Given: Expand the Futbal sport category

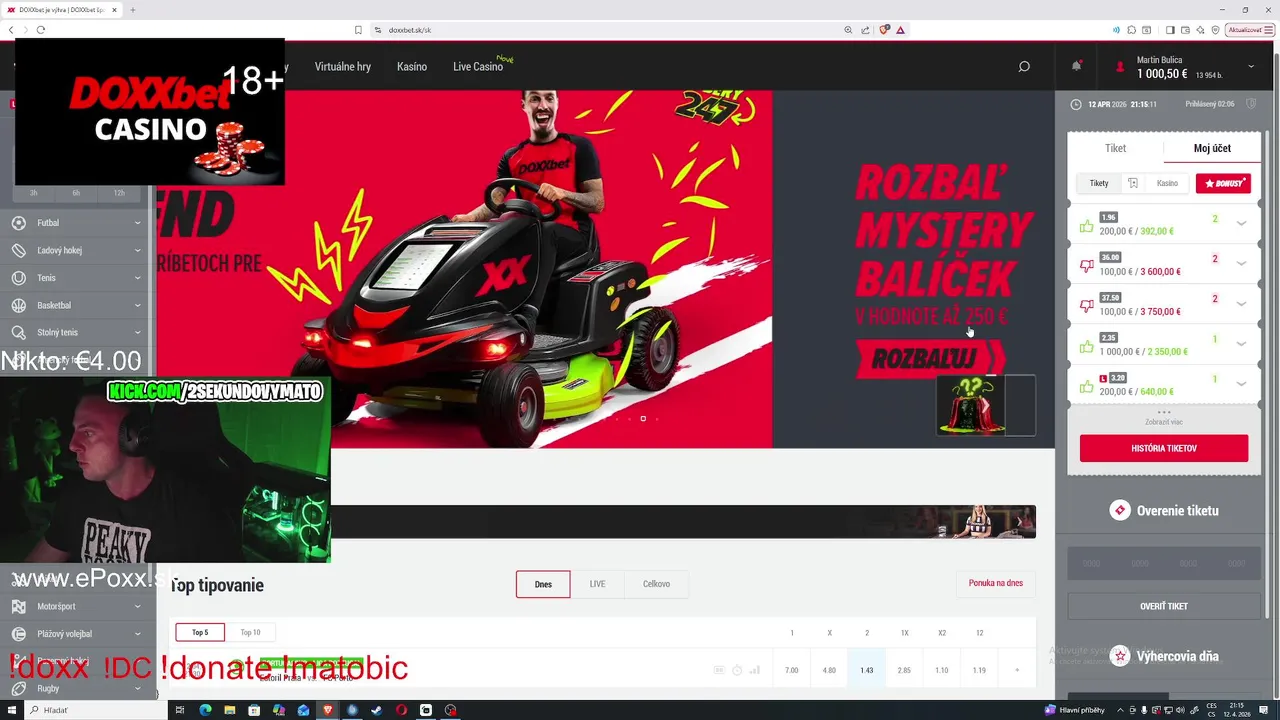Looking at the screenshot, I should [76, 223].
